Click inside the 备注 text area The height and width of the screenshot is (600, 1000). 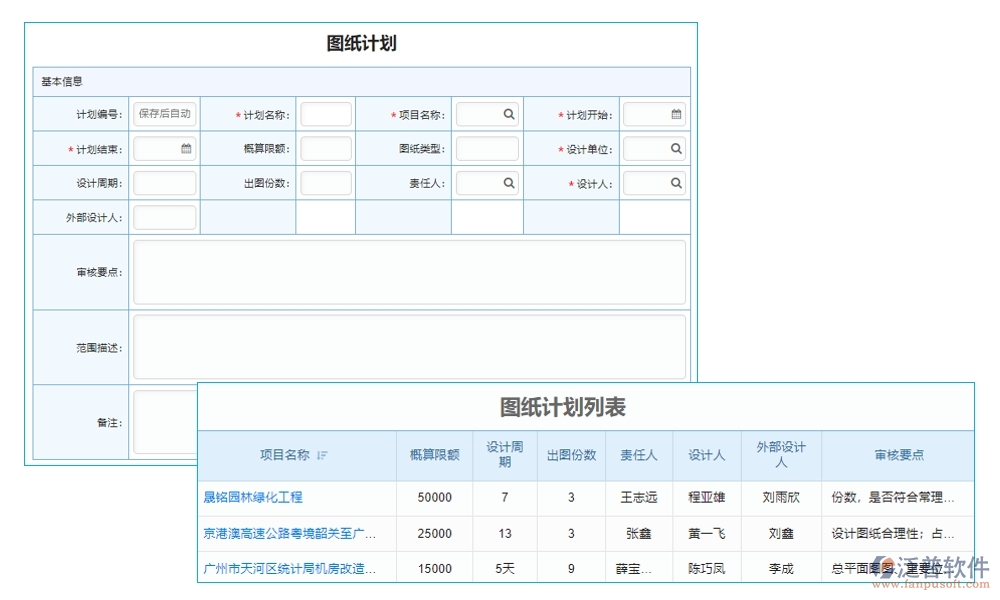163,420
